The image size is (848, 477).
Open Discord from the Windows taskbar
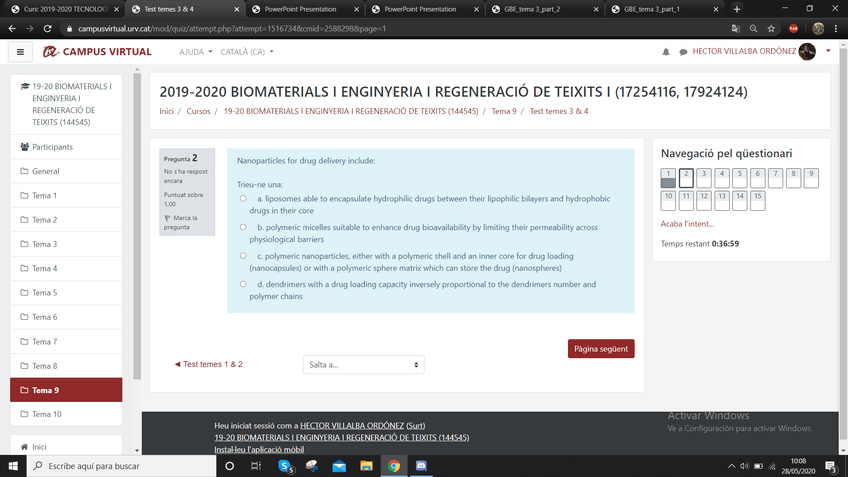[421, 466]
